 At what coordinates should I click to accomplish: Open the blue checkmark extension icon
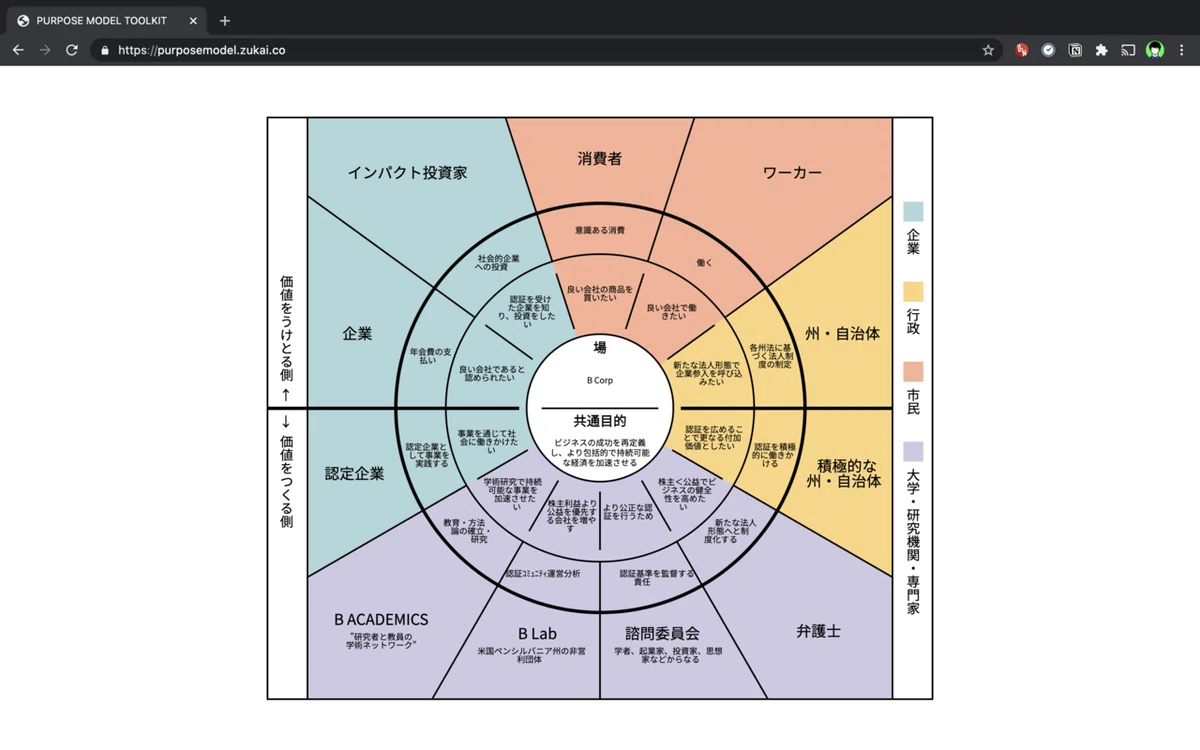(x=1048, y=50)
